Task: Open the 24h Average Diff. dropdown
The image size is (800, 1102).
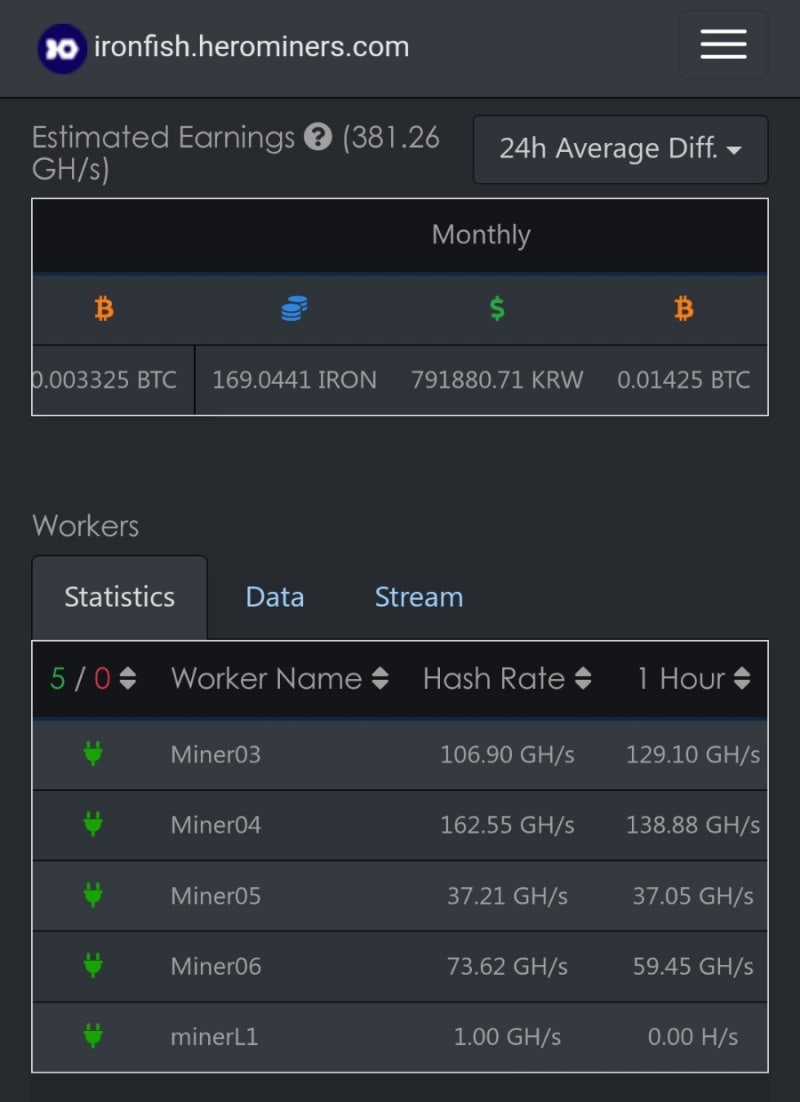Action: tap(620, 150)
